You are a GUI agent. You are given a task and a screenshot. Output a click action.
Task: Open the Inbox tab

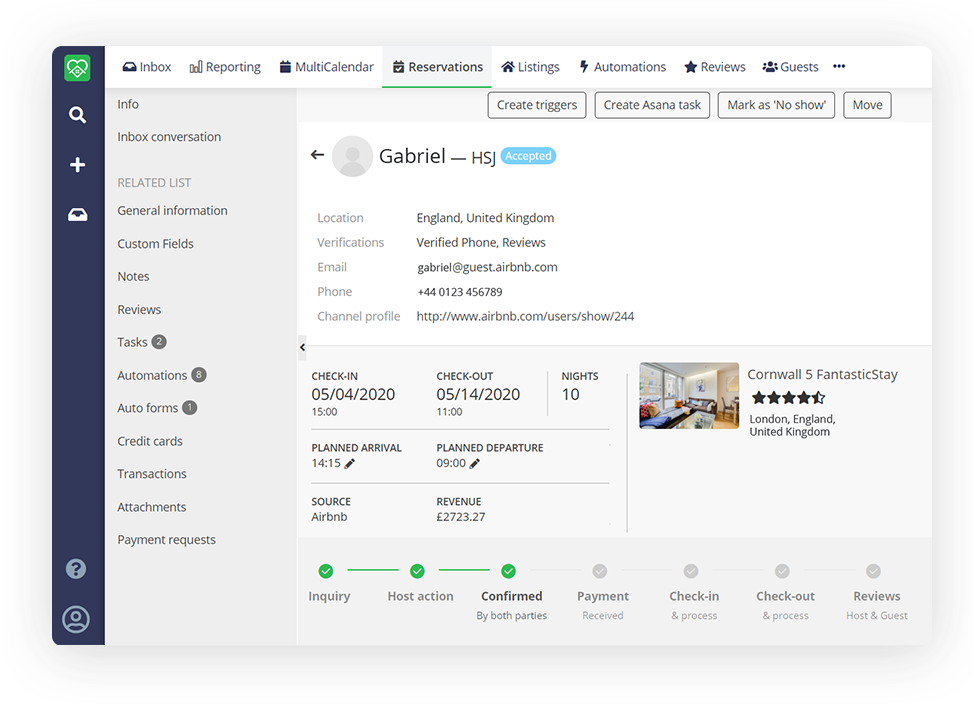pyautogui.click(x=146, y=67)
